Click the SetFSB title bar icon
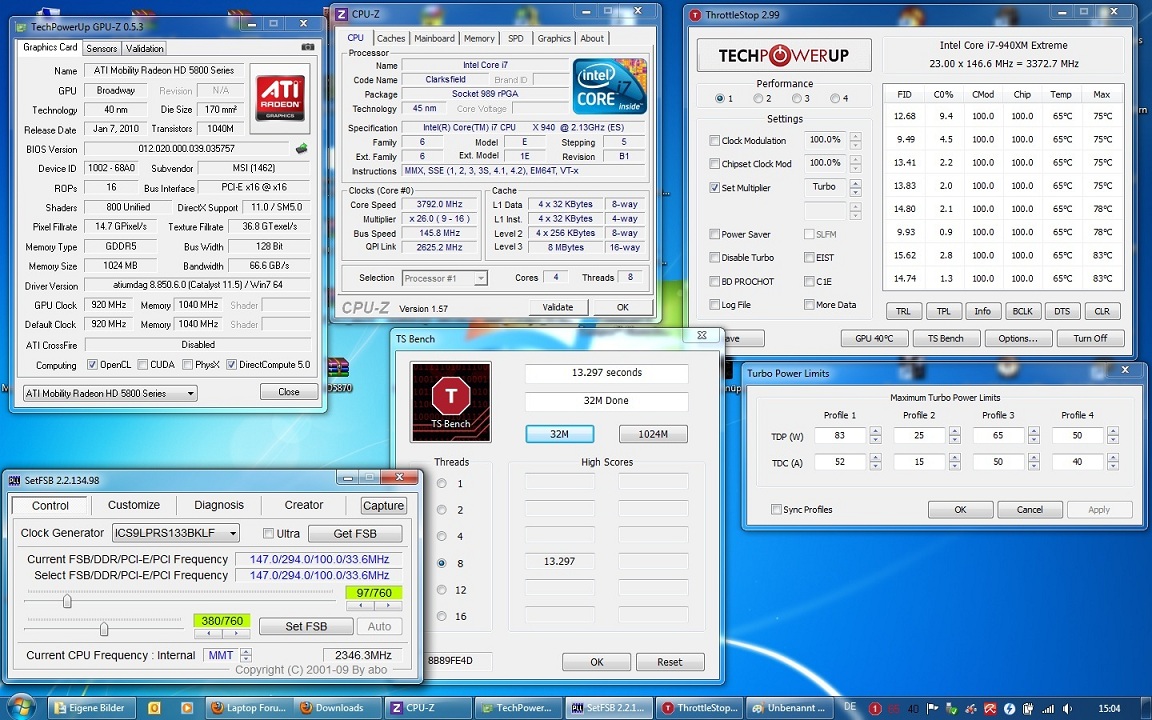1152x720 pixels. pyautogui.click(x=14, y=480)
